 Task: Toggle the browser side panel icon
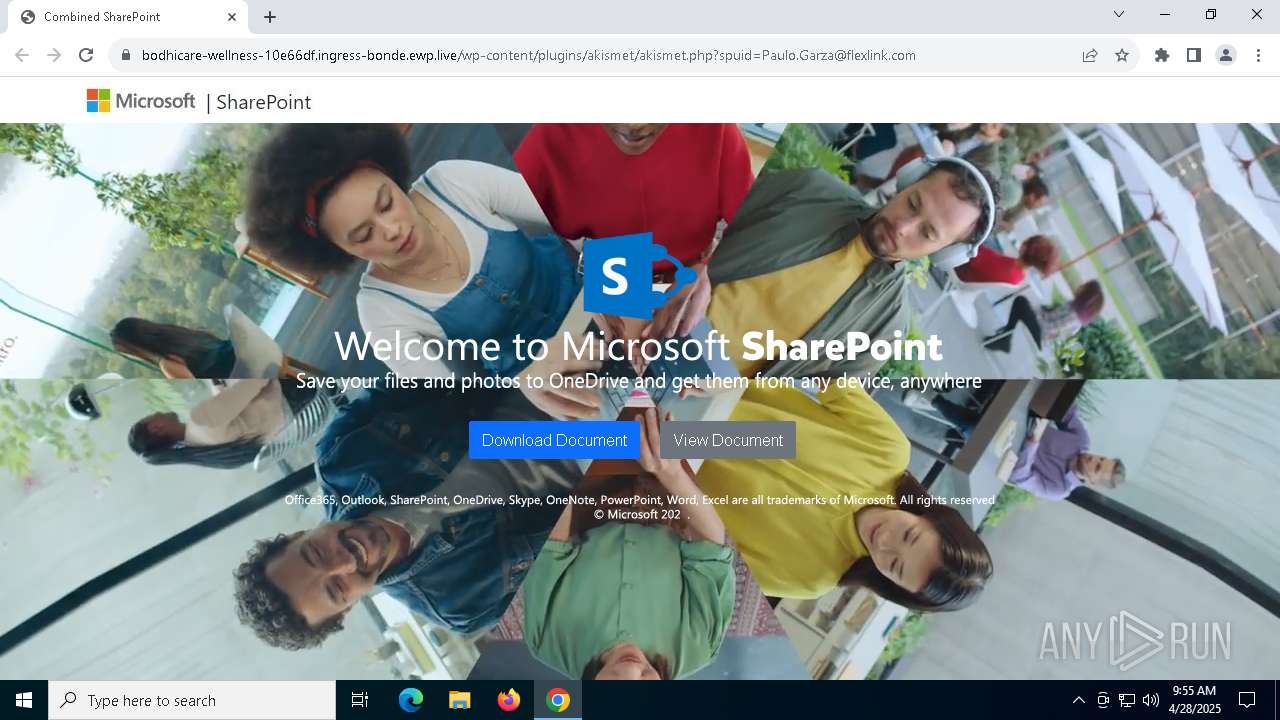pos(1194,55)
